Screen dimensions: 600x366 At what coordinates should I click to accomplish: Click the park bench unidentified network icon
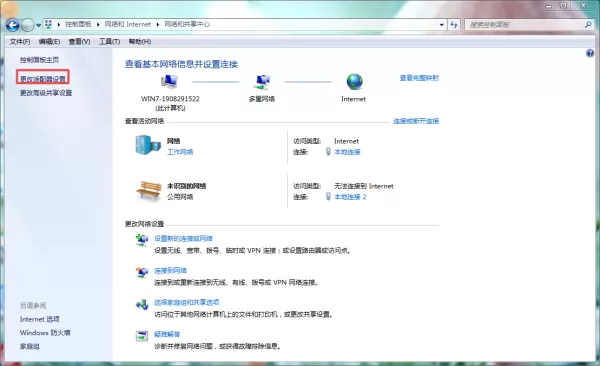coord(149,191)
